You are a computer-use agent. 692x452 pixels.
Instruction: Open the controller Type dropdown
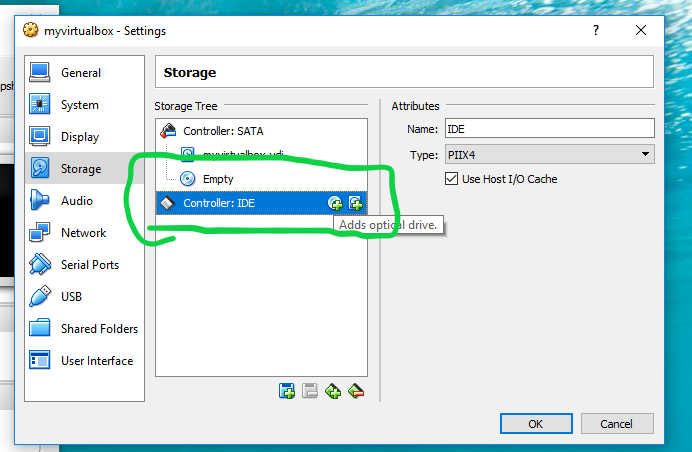point(547,154)
